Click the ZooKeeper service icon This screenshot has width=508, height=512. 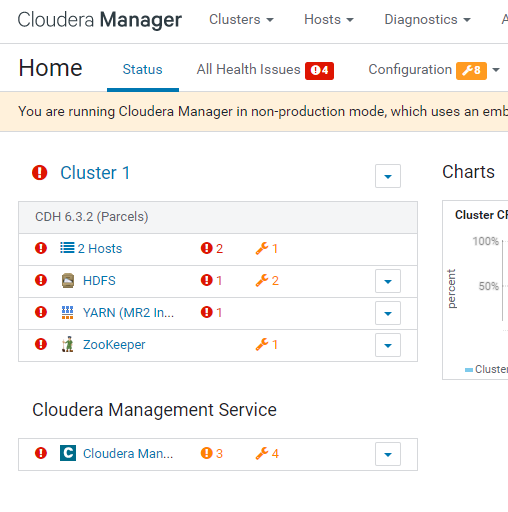[x=68, y=344]
